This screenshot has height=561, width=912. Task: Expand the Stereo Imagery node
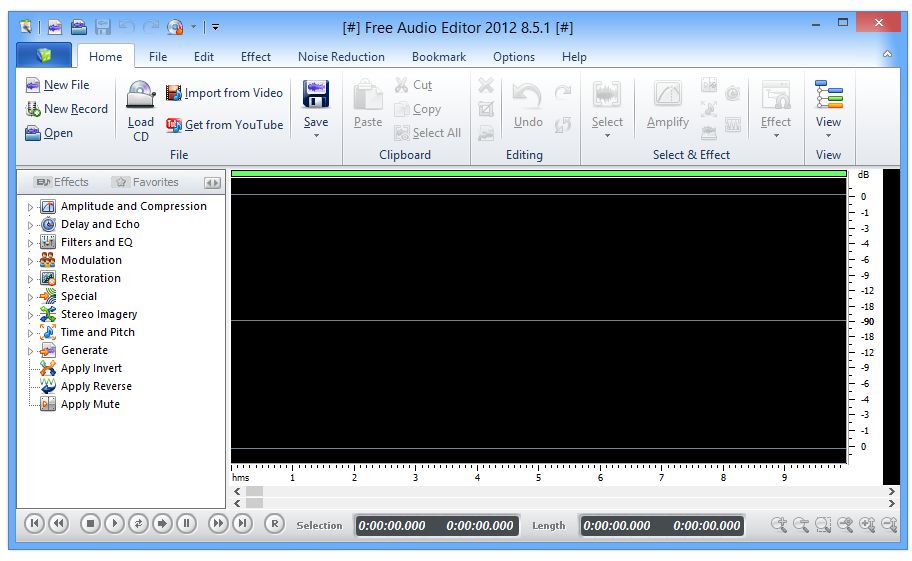tap(30, 315)
